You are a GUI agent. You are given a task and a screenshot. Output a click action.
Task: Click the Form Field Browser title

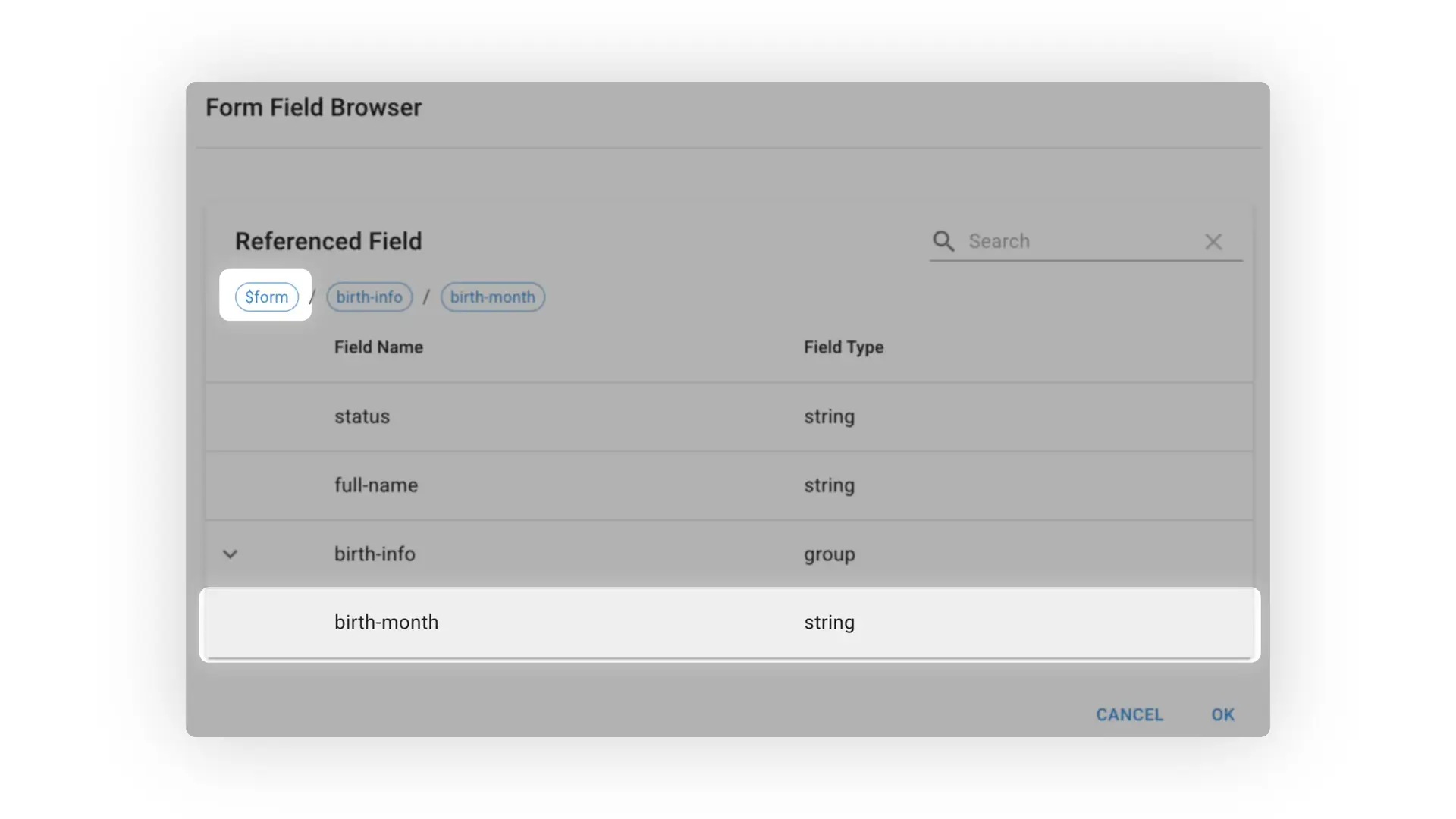point(313,107)
